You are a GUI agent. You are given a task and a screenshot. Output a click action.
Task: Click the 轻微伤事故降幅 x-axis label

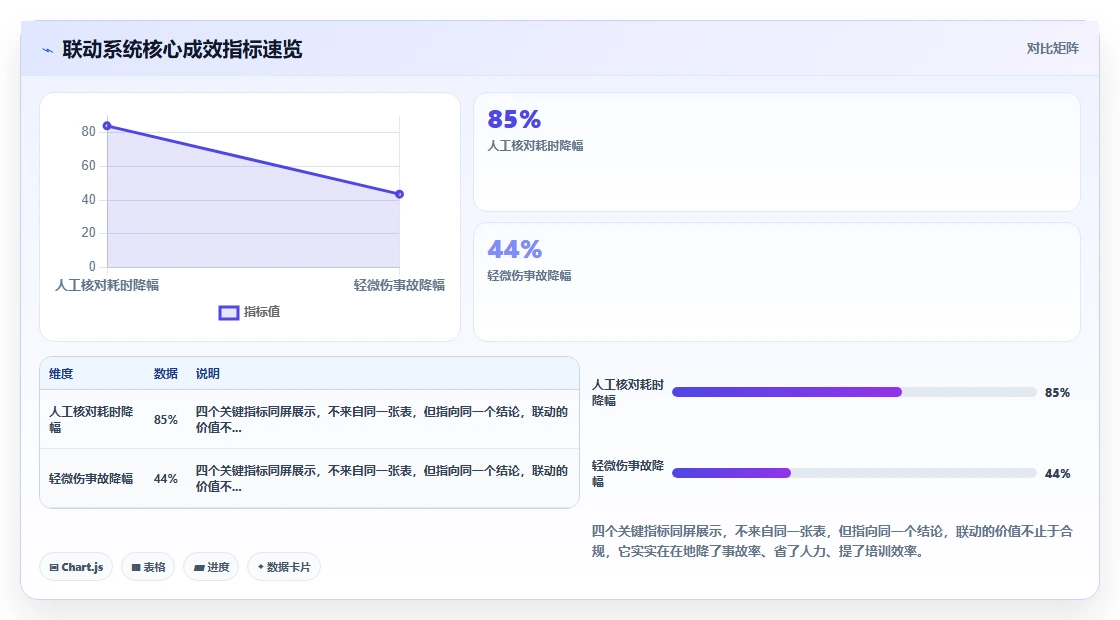click(399, 285)
